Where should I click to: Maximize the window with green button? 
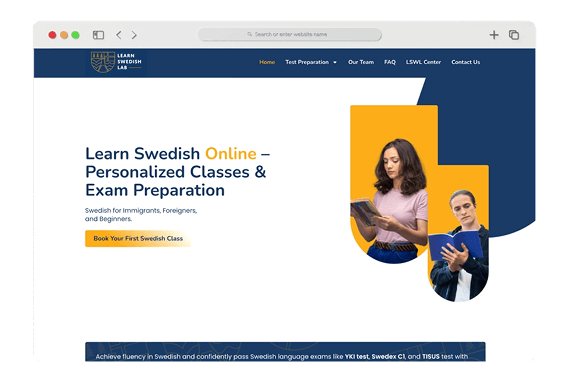click(75, 35)
